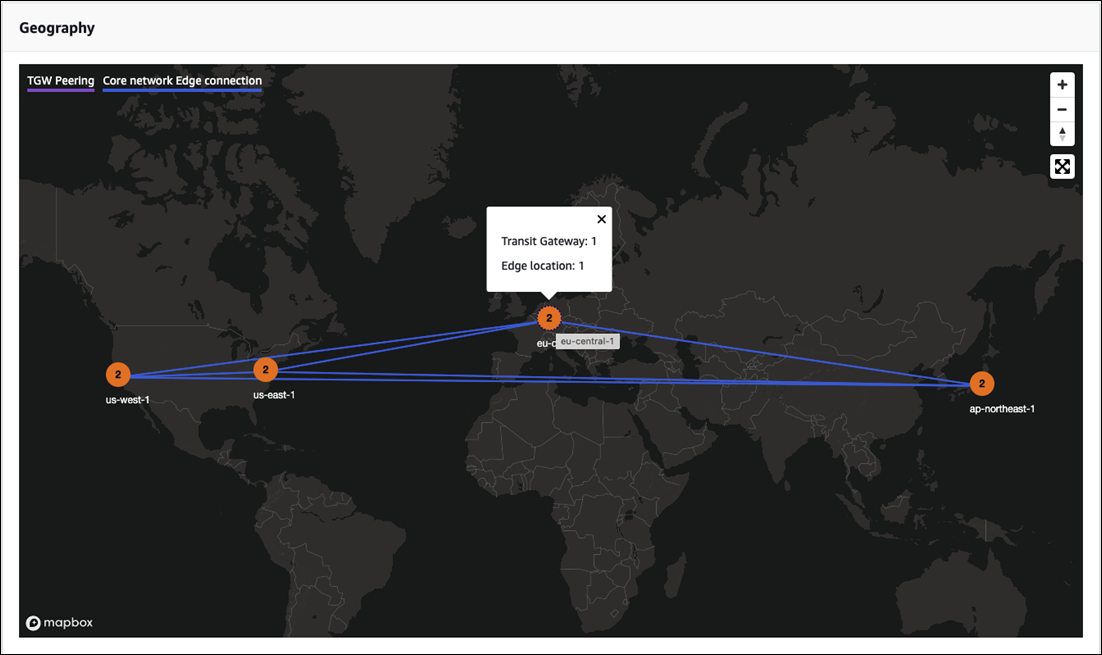Screen dimensions: 1102x655
Task: Click the zoom out "−" map control
Action: coord(1062,109)
